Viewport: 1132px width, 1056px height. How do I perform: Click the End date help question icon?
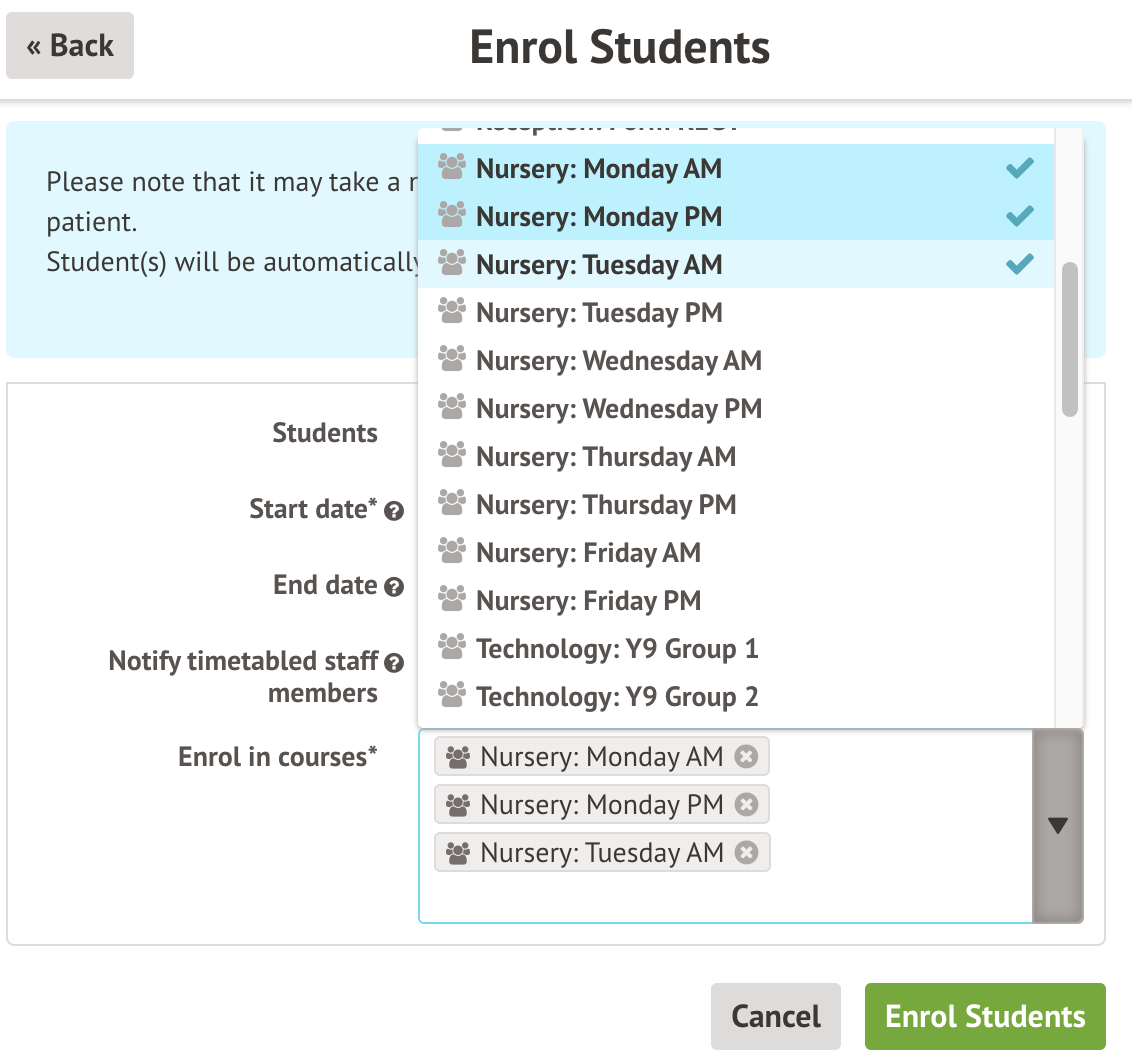pyautogui.click(x=394, y=587)
